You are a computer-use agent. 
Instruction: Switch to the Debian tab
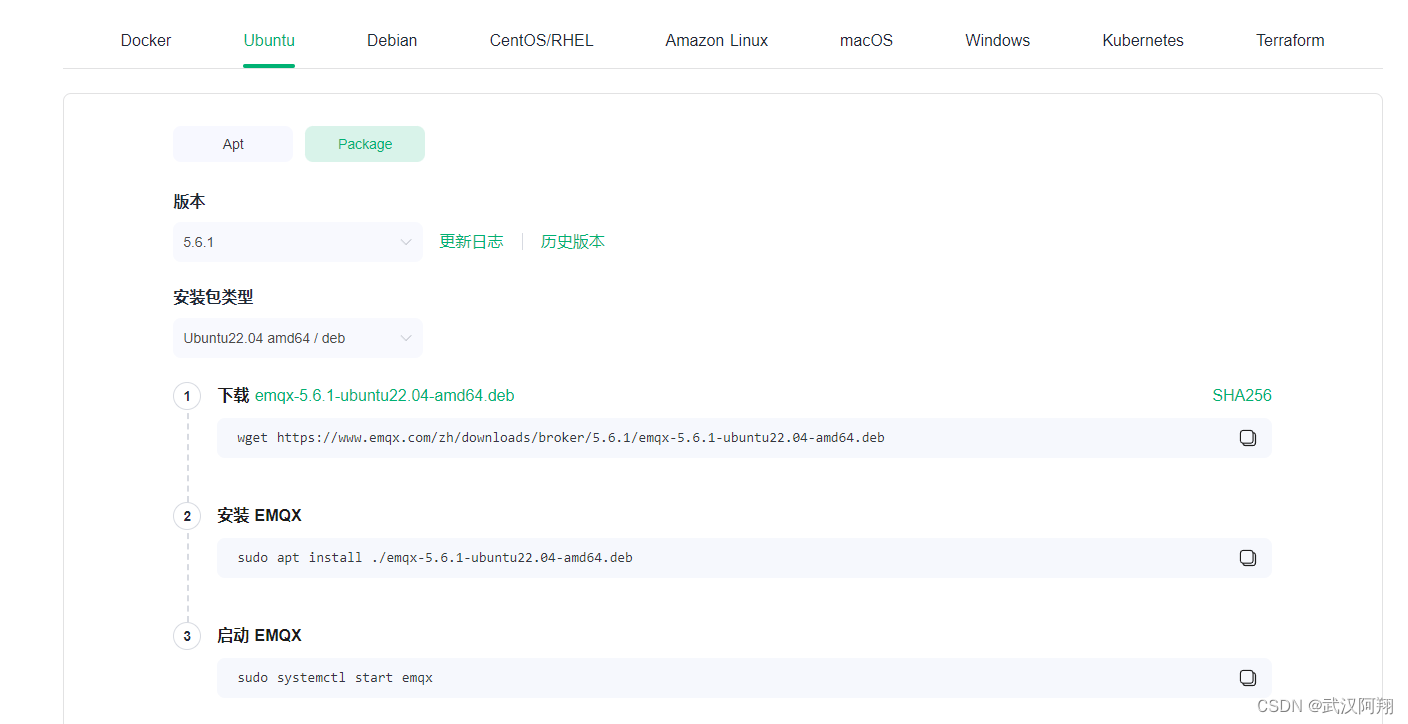pyautogui.click(x=392, y=41)
